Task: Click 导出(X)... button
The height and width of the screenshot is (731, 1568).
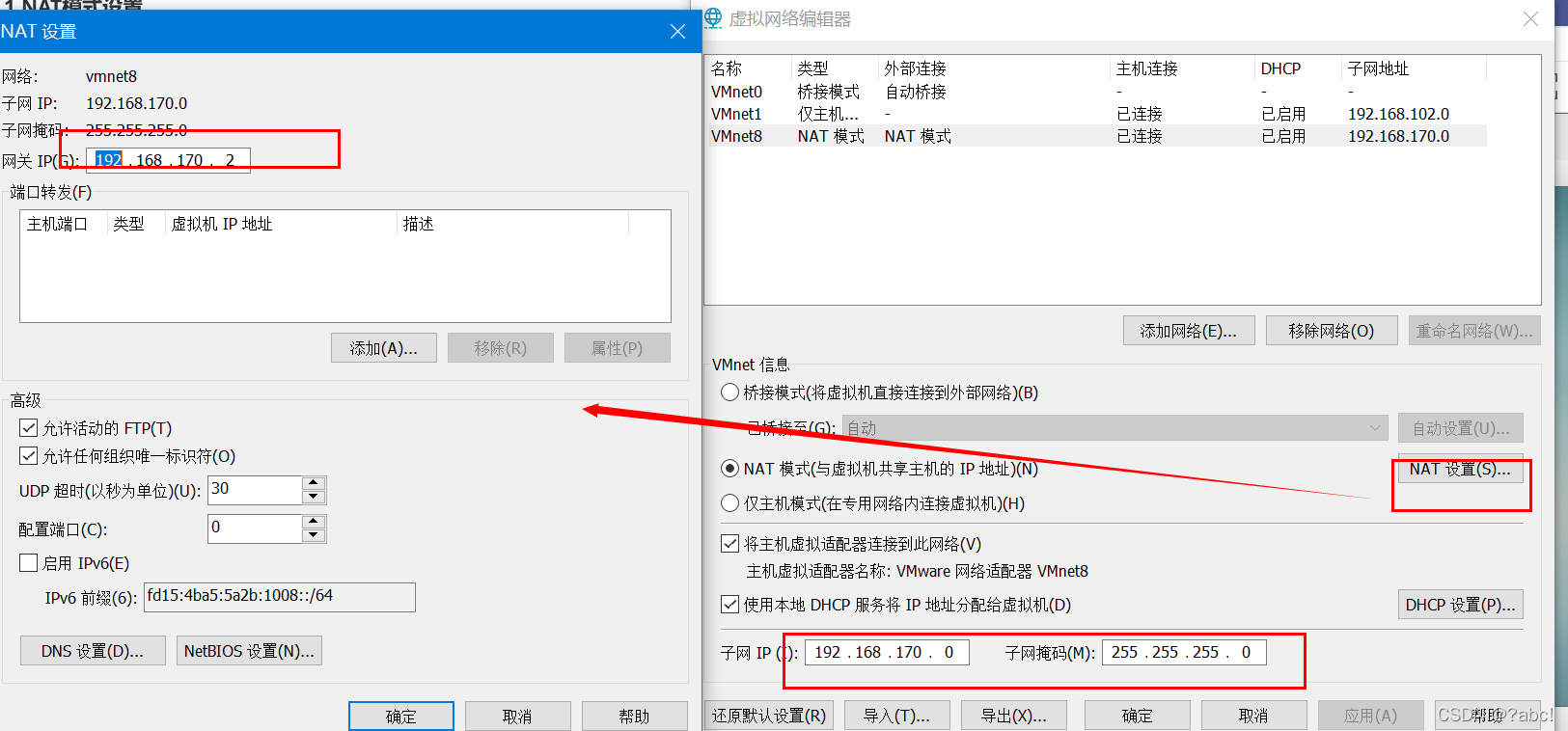Action: point(1014,716)
